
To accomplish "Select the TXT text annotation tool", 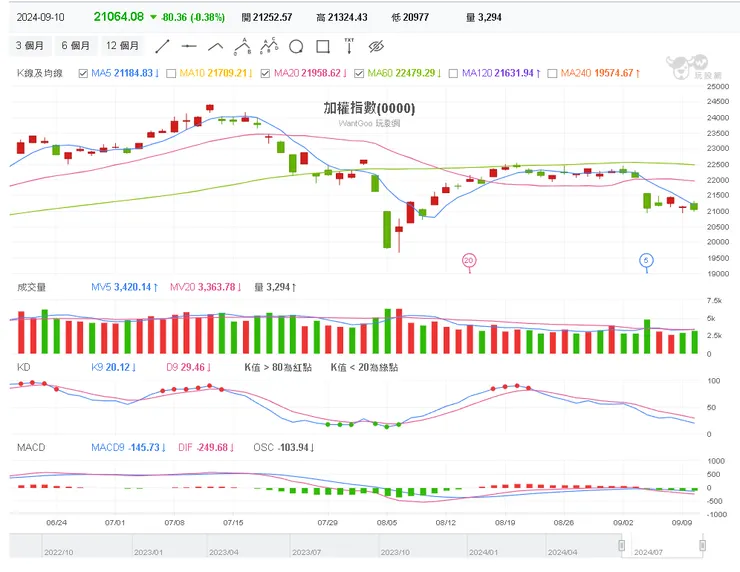I will [x=349, y=46].
